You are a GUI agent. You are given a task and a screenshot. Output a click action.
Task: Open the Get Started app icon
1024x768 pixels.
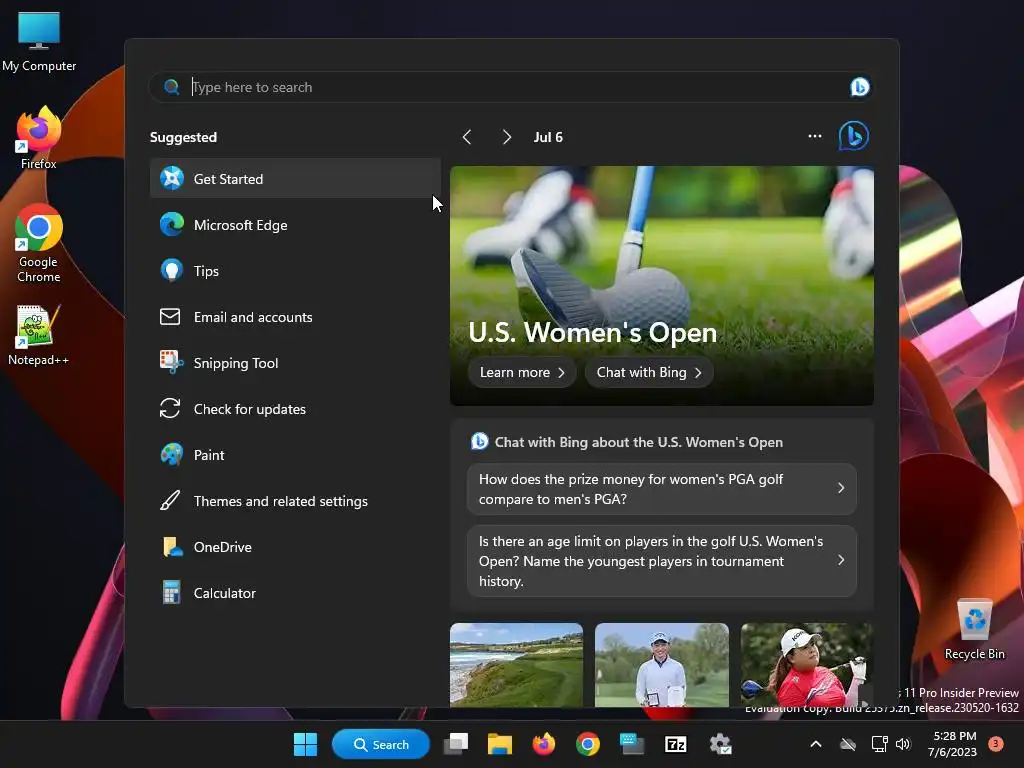(x=172, y=178)
